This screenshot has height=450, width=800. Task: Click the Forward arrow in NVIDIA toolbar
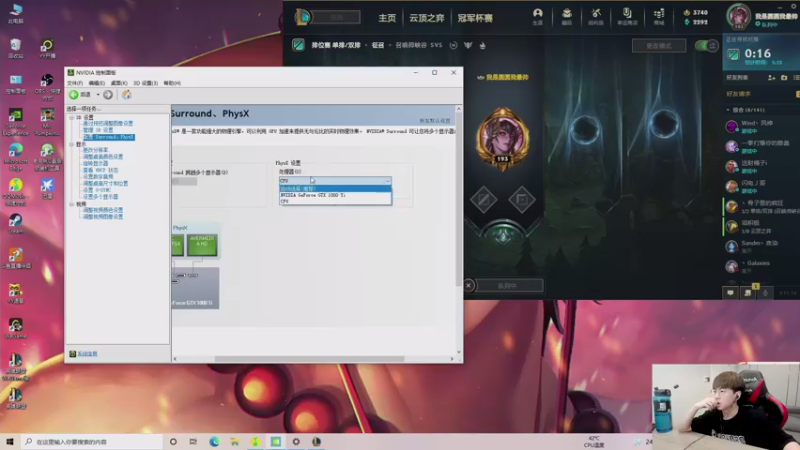108,94
